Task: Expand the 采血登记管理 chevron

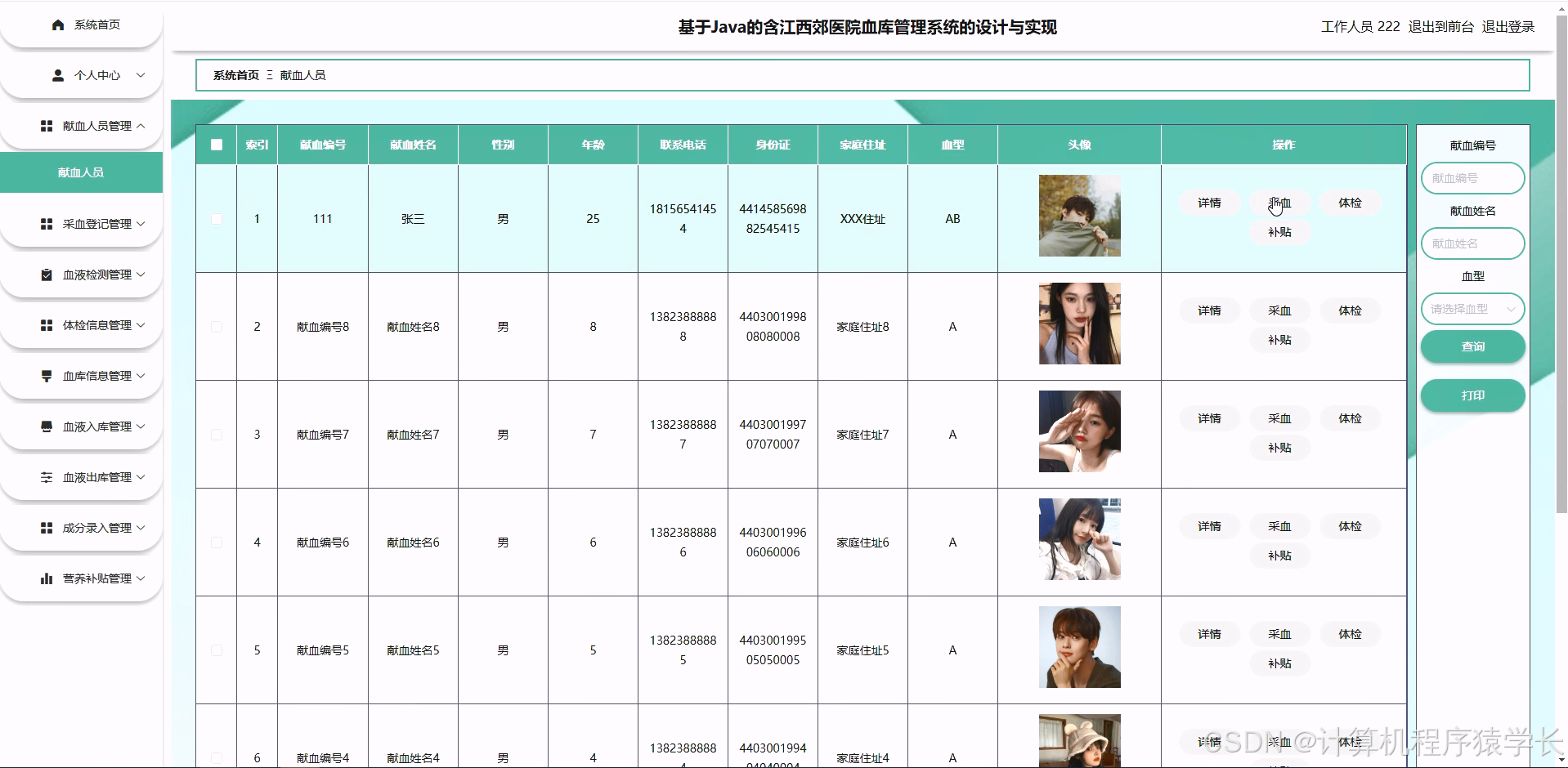Action: click(x=141, y=224)
